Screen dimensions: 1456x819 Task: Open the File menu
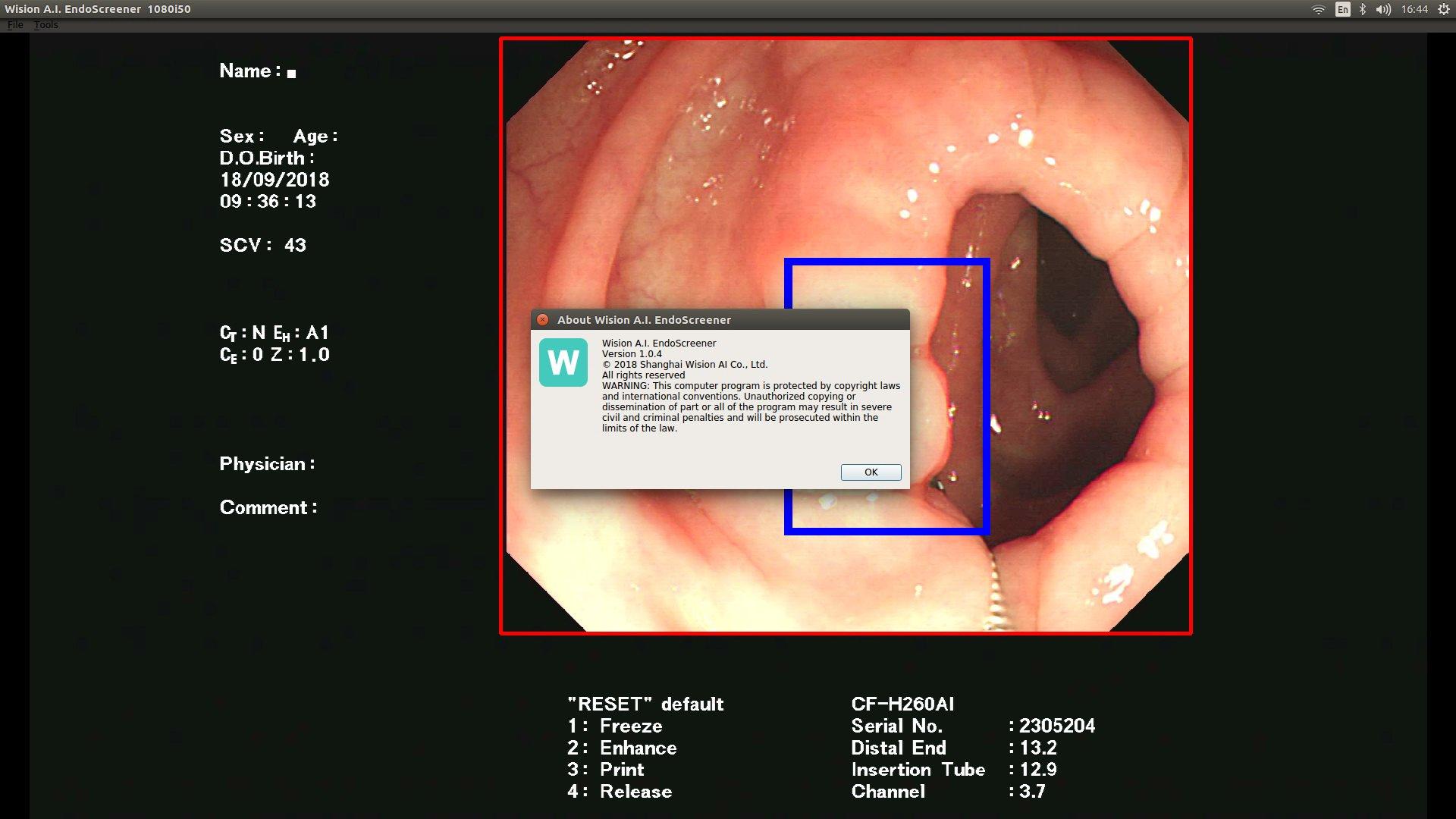(x=15, y=25)
